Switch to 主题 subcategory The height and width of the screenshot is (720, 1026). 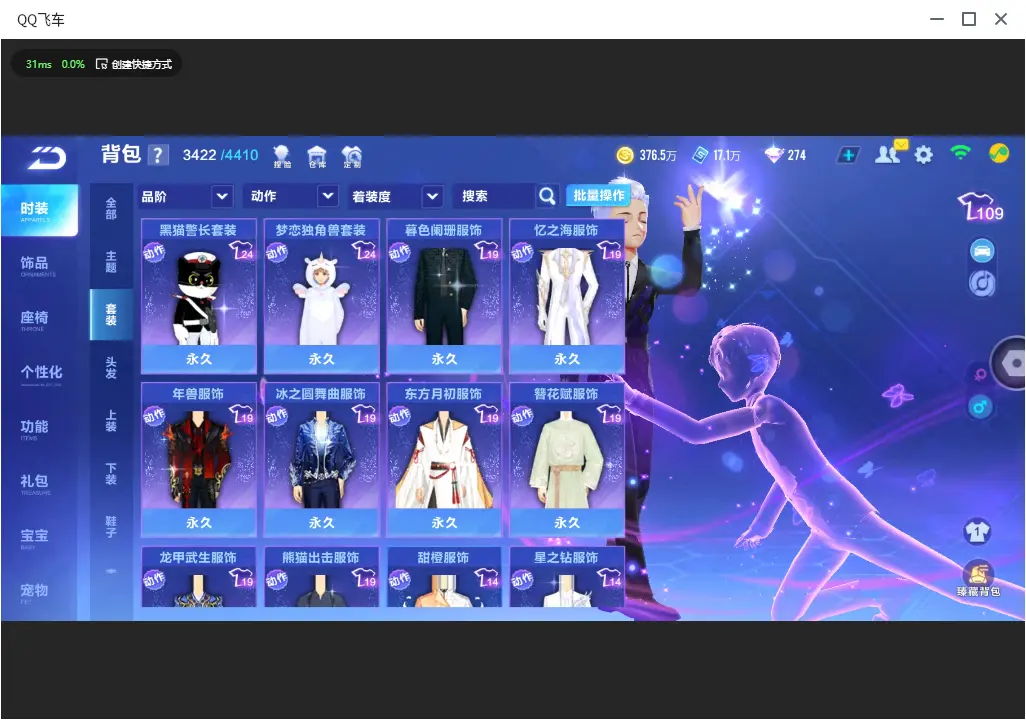pyautogui.click(x=111, y=262)
